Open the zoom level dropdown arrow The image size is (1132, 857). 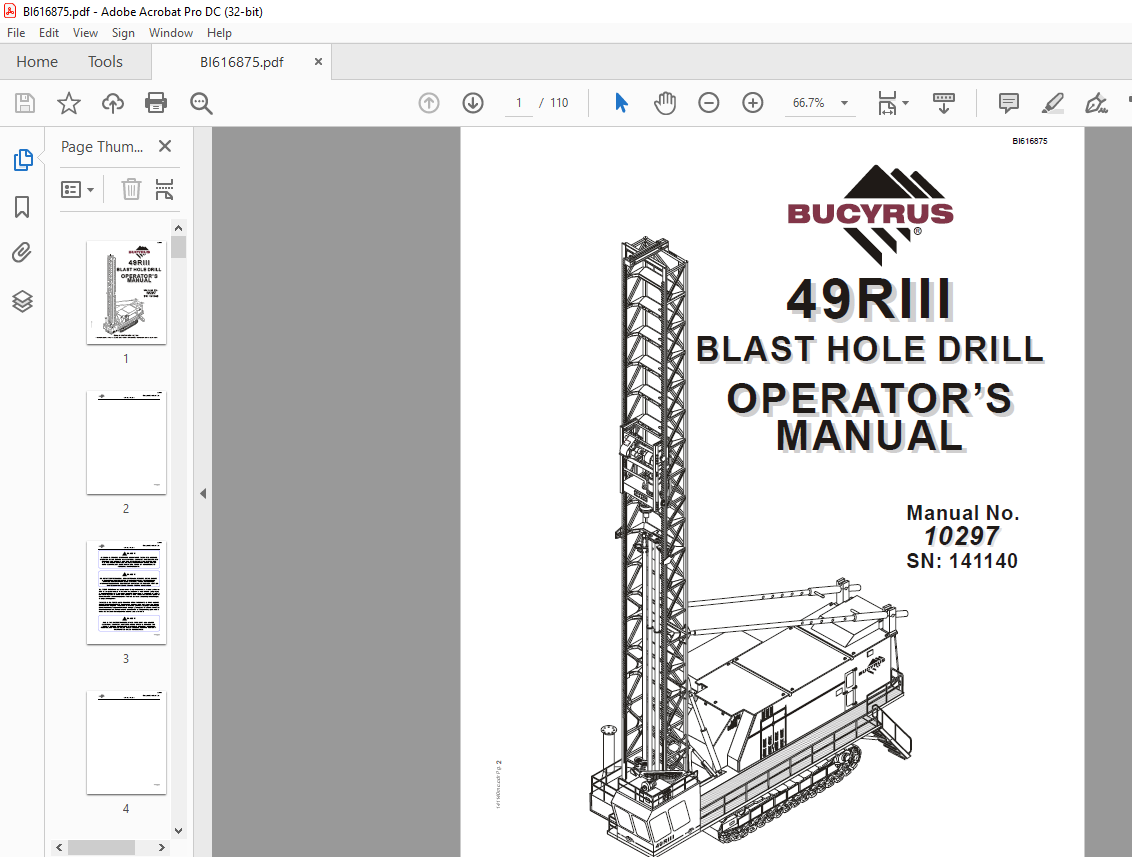coord(845,103)
